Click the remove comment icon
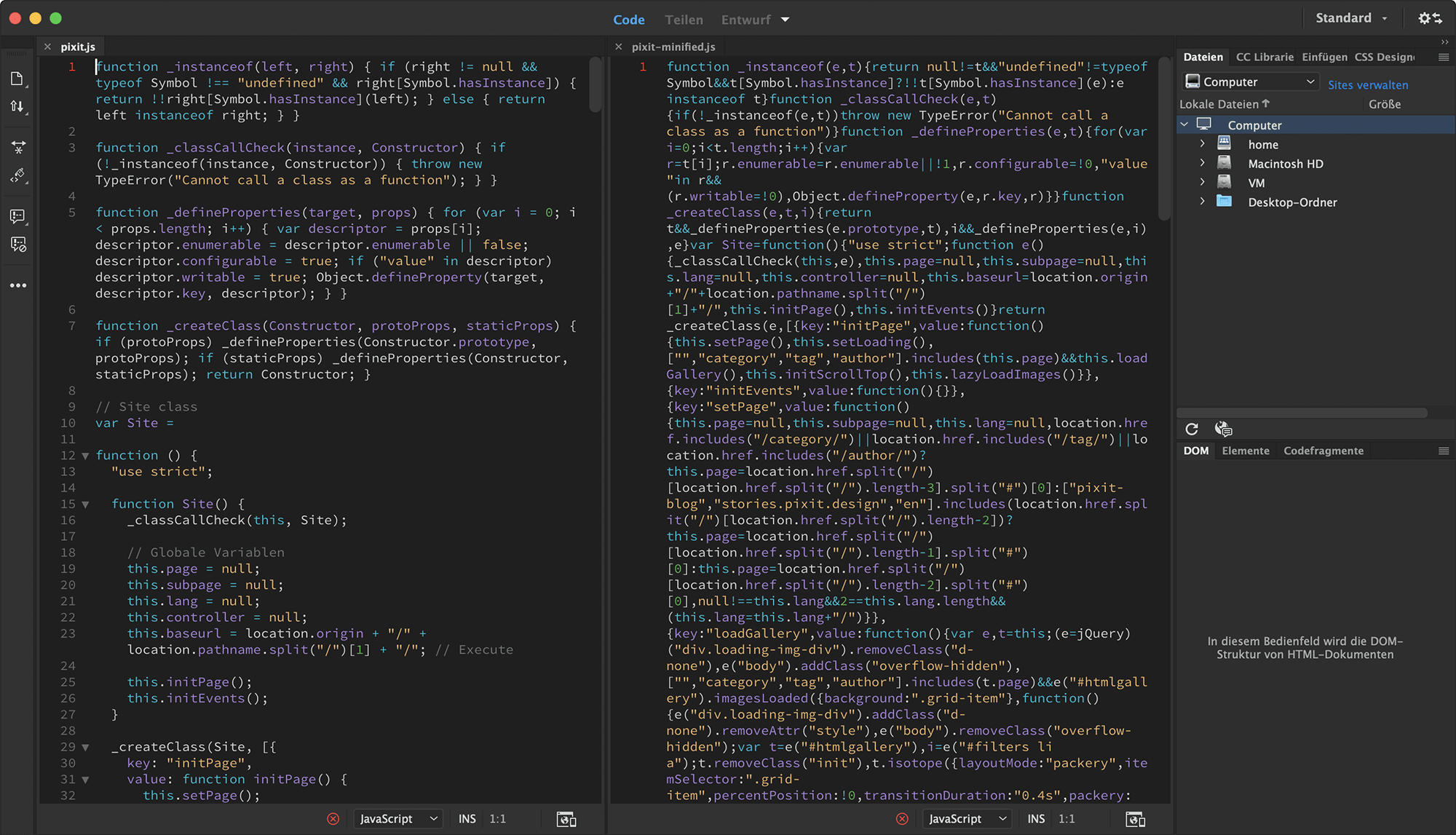The width and height of the screenshot is (1456, 835). coord(18,245)
